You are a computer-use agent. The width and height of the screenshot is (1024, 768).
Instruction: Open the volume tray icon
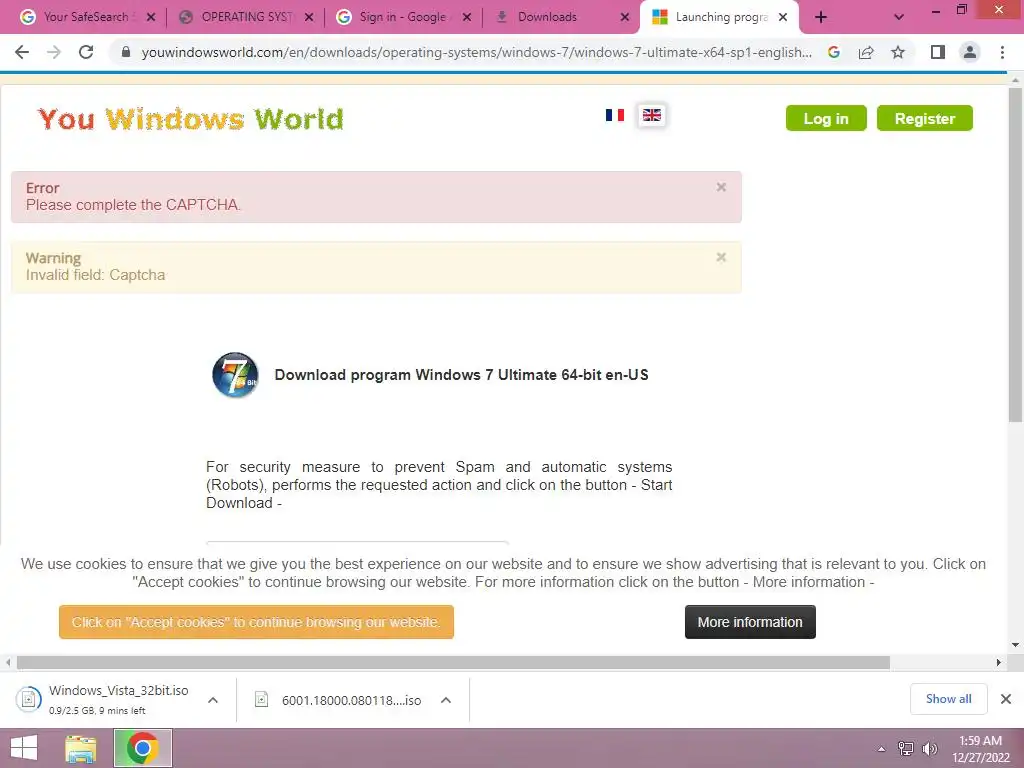[x=929, y=749]
